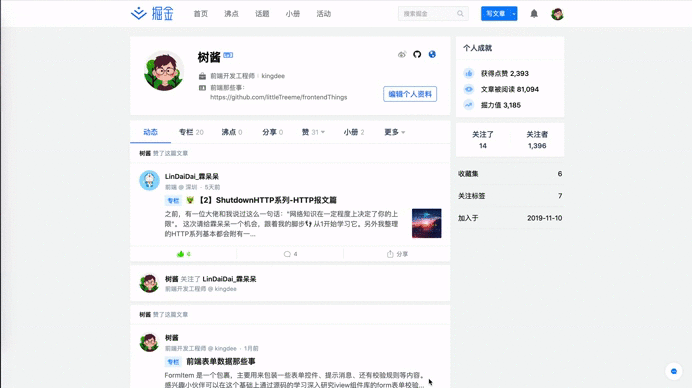692x388 pixels.
Task: Open the ShutdownHTTP article cover thumbnail
Action: (426, 223)
